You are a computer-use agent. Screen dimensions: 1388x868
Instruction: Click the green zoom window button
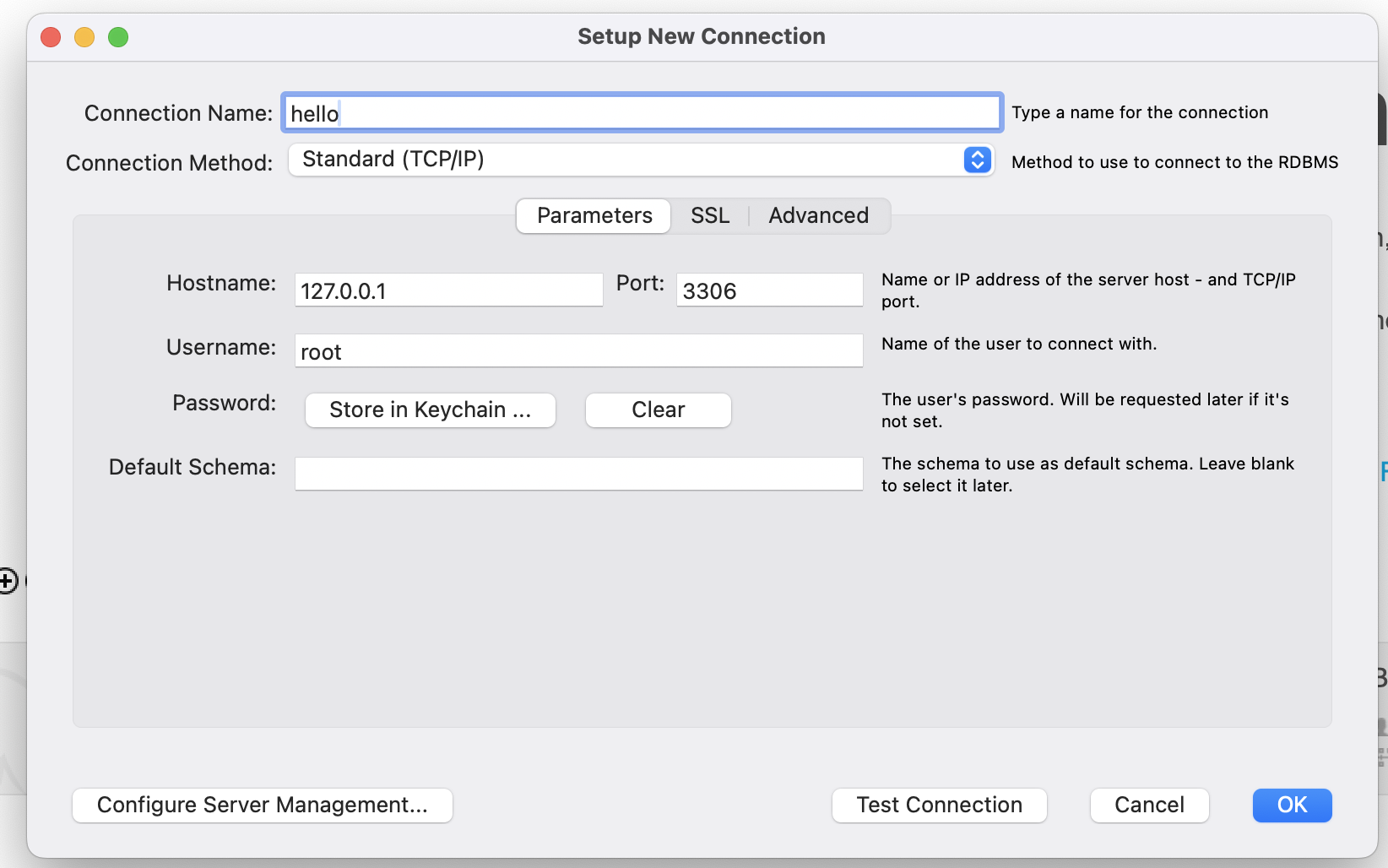point(118,37)
